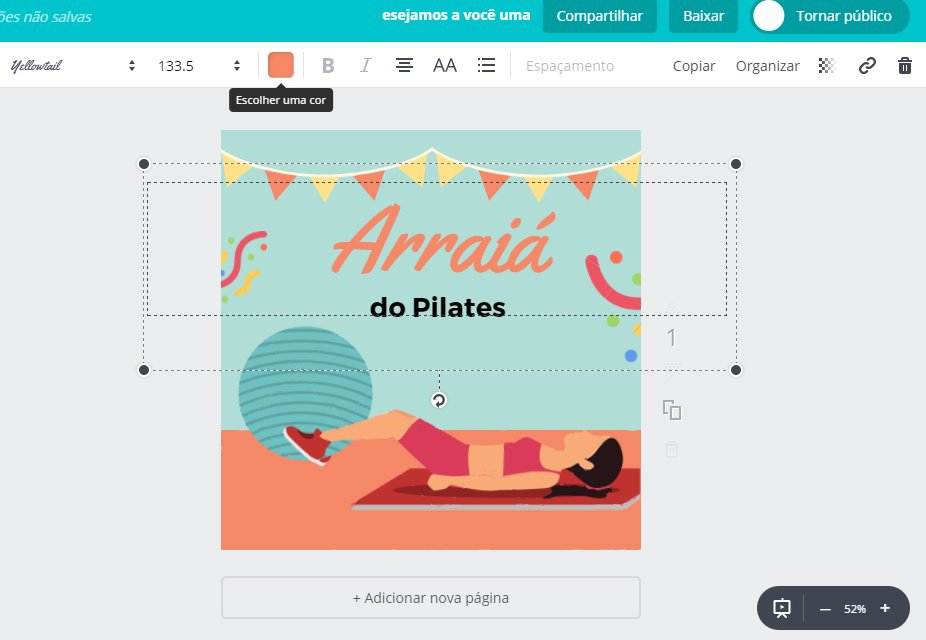Open the bulleted list option
Screen dimensions: 926x640
click(x=487, y=65)
